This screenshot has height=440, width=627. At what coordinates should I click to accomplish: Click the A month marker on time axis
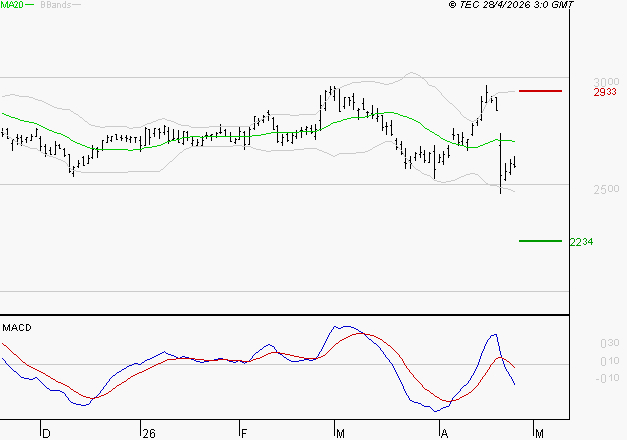[x=444, y=434]
